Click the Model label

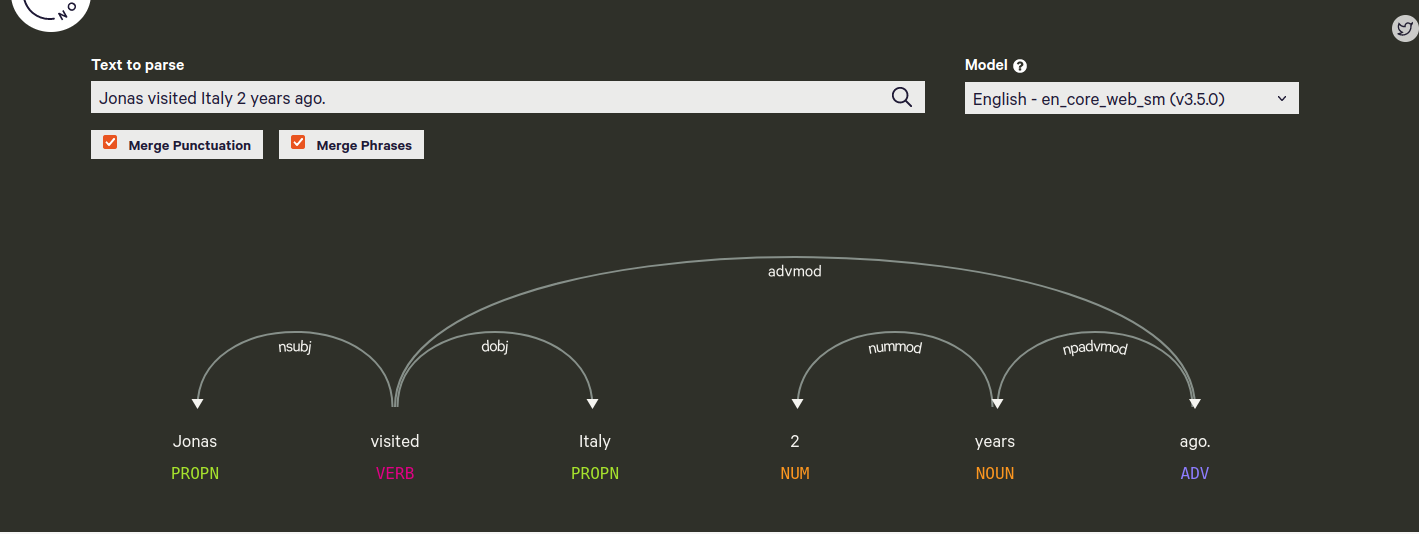tap(986, 65)
